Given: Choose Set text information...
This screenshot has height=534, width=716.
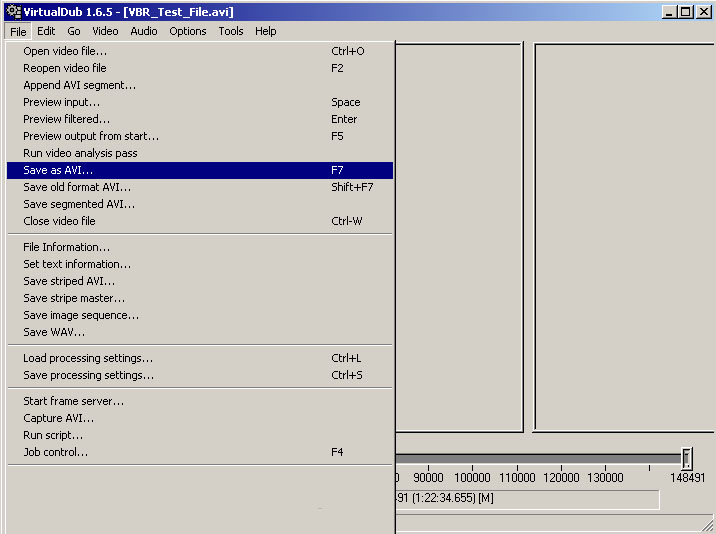Looking at the screenshot, I should tap(200, 264).
